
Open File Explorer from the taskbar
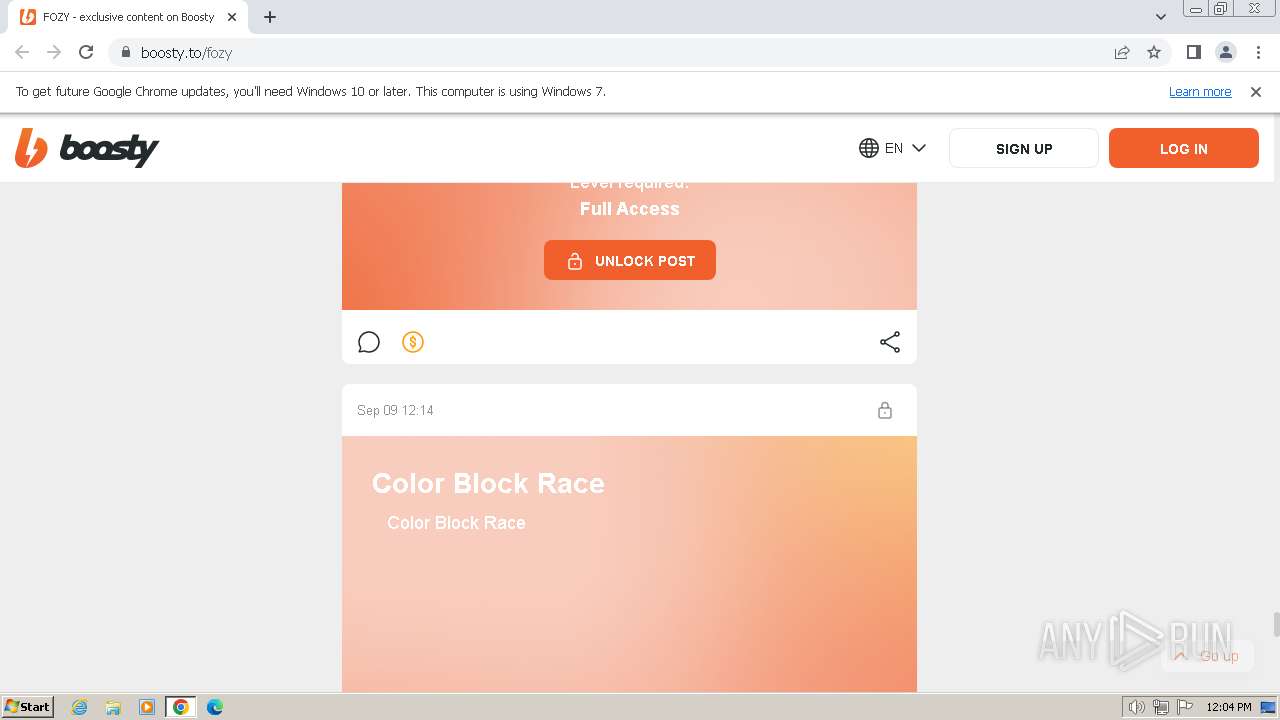113,707
